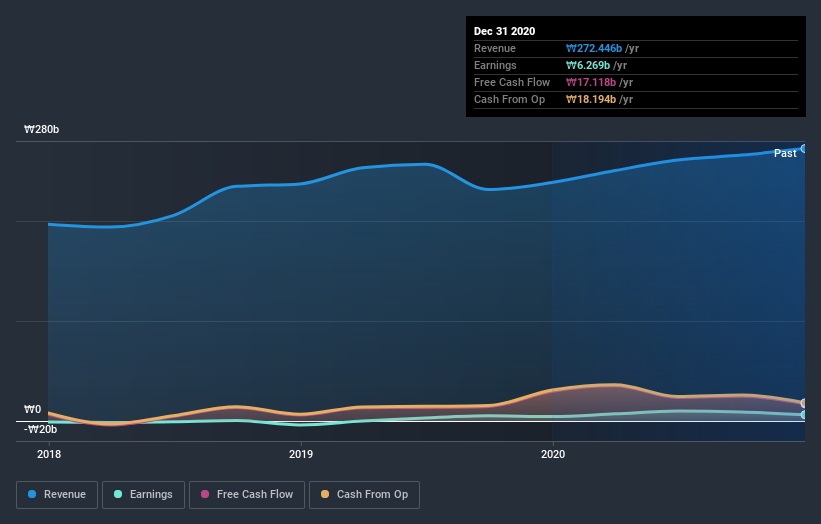Click the Dec 31 2020 tooltip date
Viewport: 821px width, 524px height.
point(504,31)
